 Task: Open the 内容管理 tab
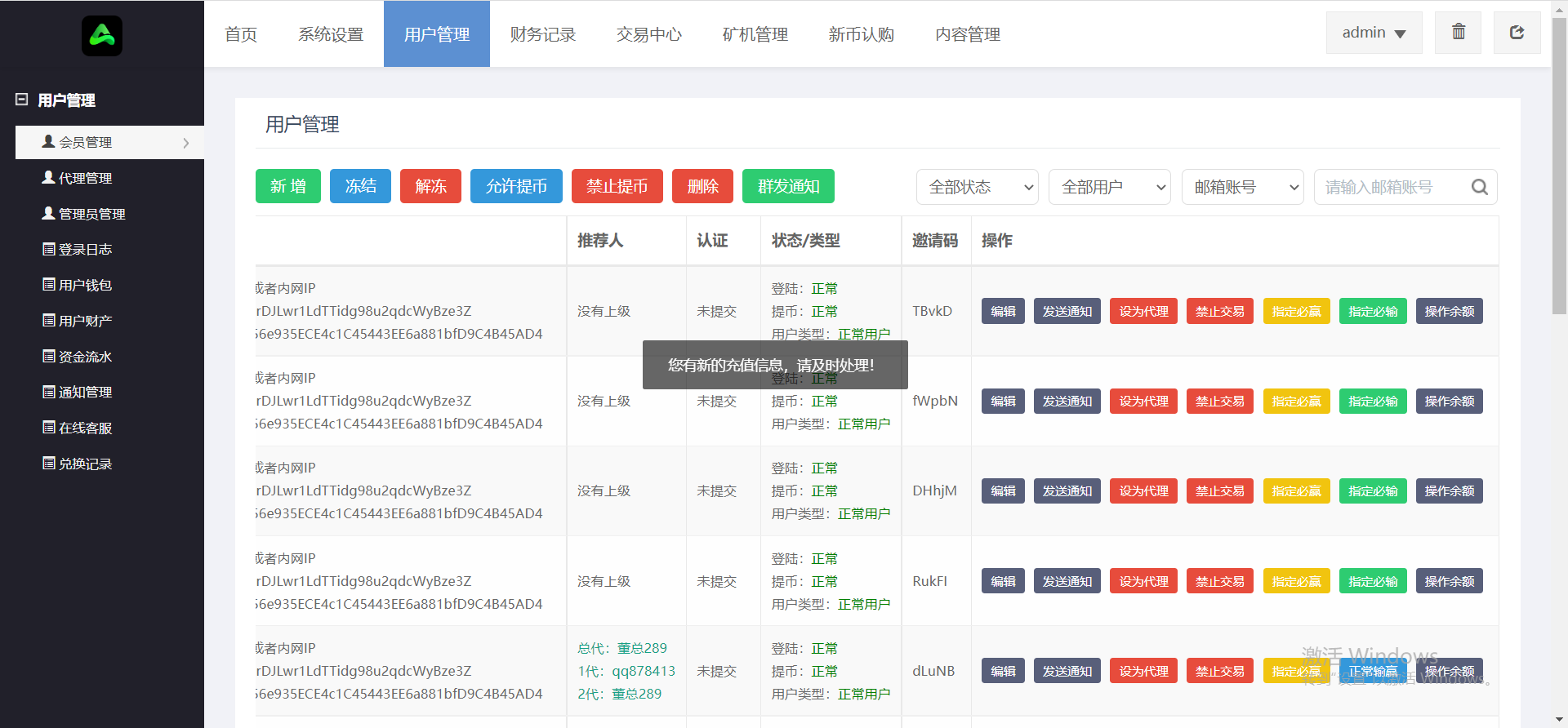[x=968, y=34]
